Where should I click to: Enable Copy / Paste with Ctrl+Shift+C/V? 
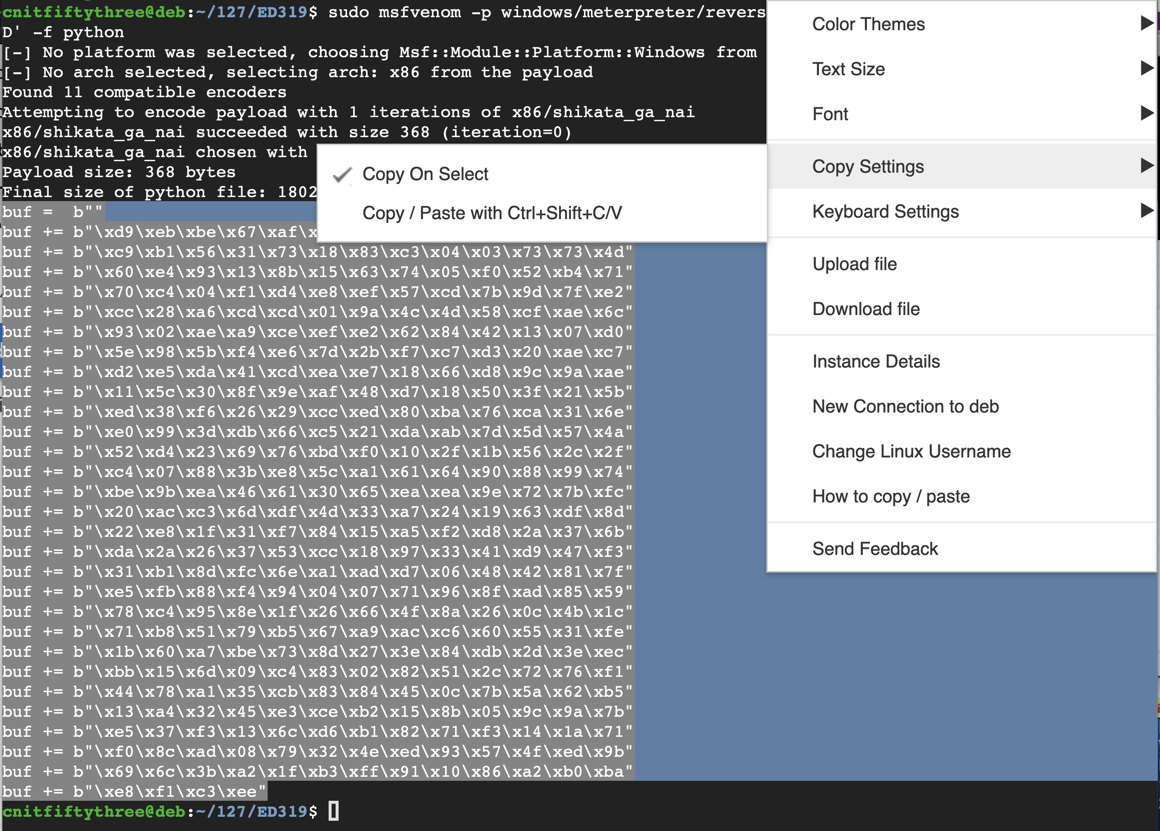click(542, 213)
